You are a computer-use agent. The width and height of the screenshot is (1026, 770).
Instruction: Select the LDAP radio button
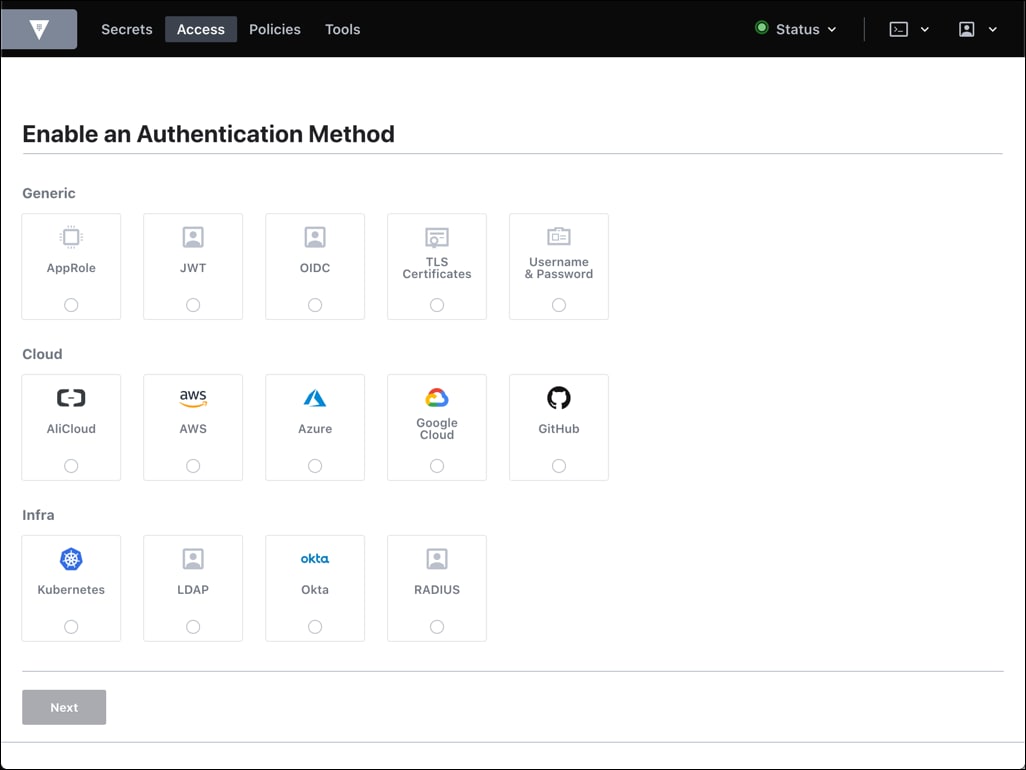click(193, 627)
